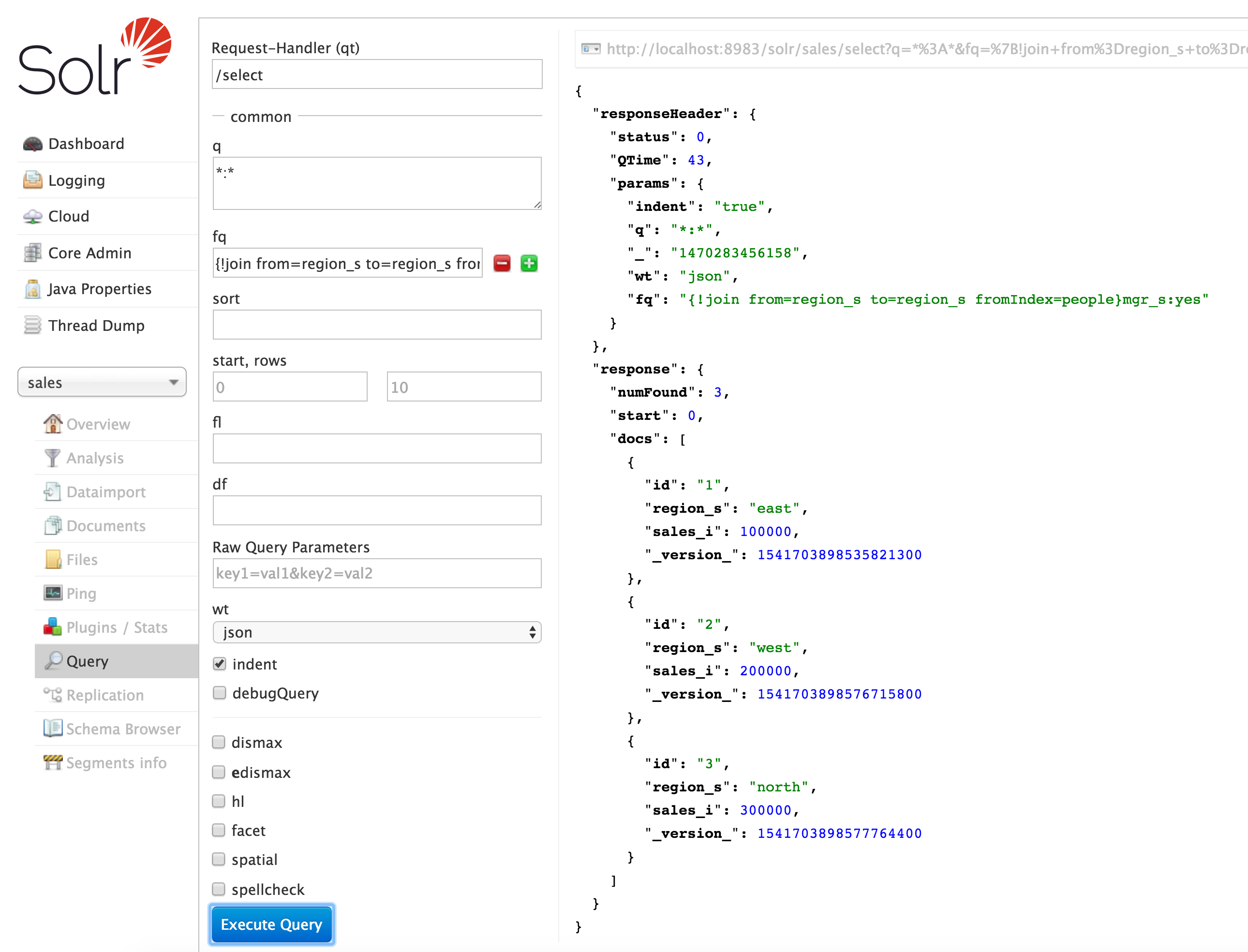Uncheck the indent option
This screenshot has width=1248, height=952.
(x=219, y=664)
